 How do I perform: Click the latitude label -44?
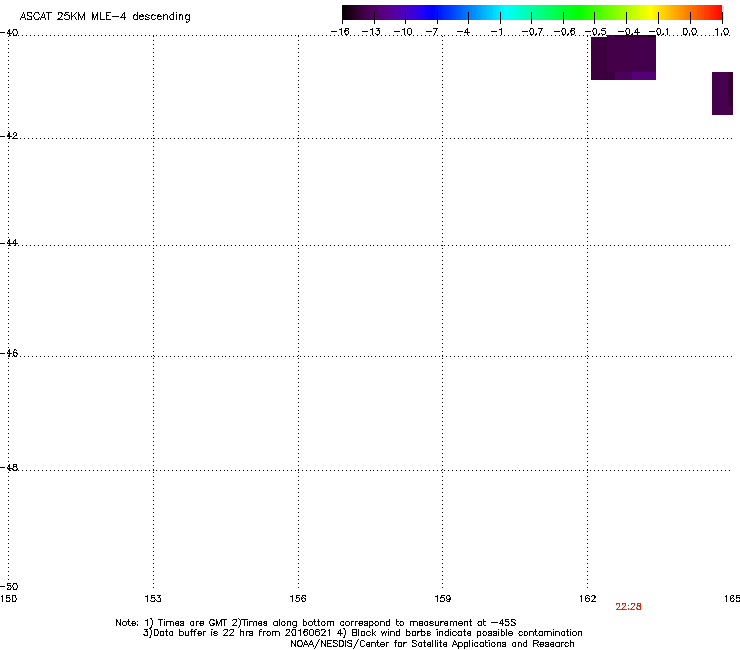tap(9, 243)
